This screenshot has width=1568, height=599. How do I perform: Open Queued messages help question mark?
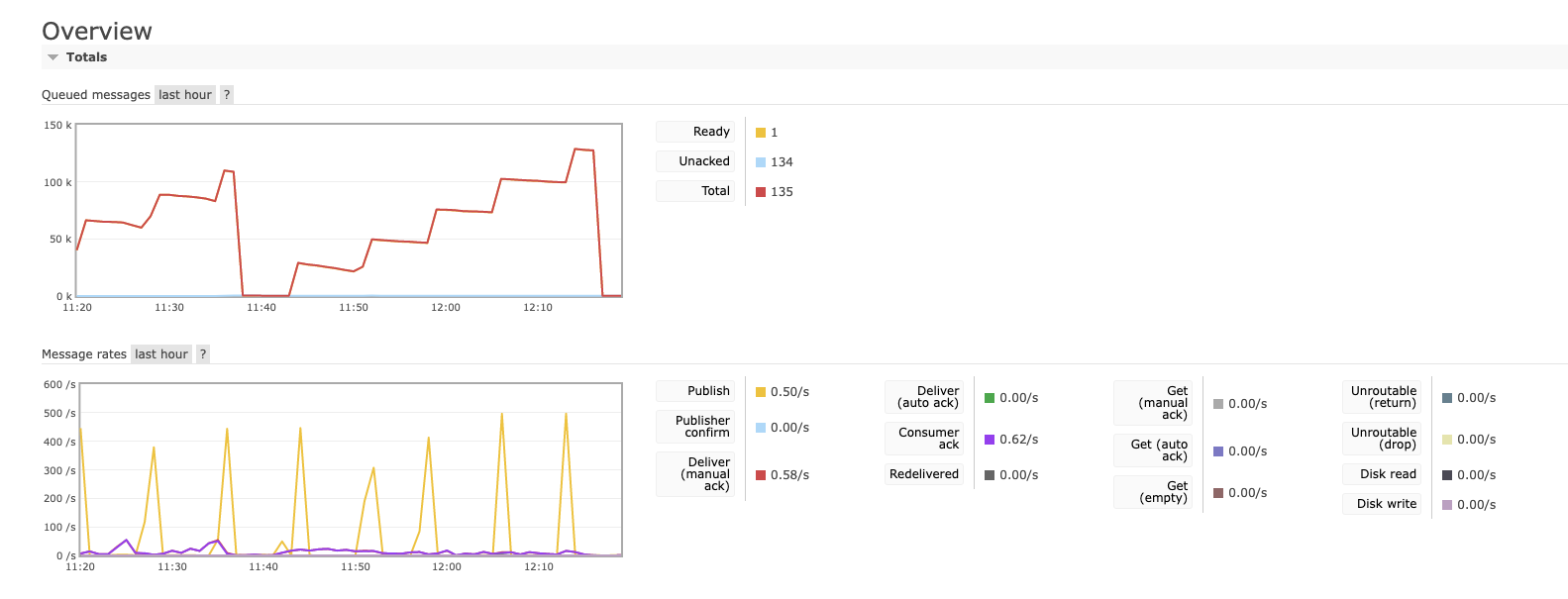pos(227,95)
